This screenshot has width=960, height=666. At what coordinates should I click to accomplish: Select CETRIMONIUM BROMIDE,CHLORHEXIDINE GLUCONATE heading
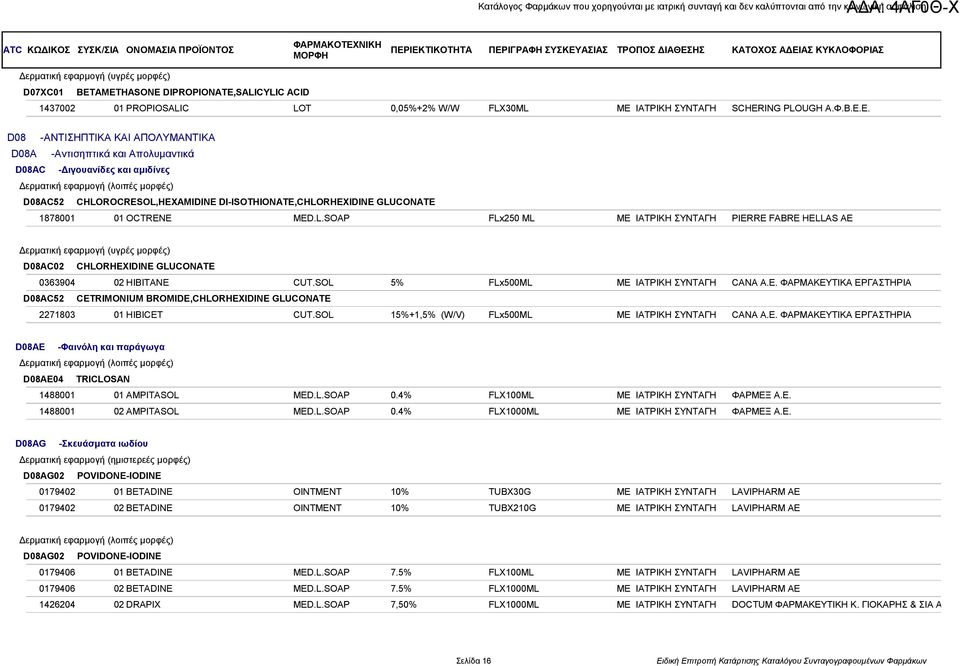click(177, 299)
